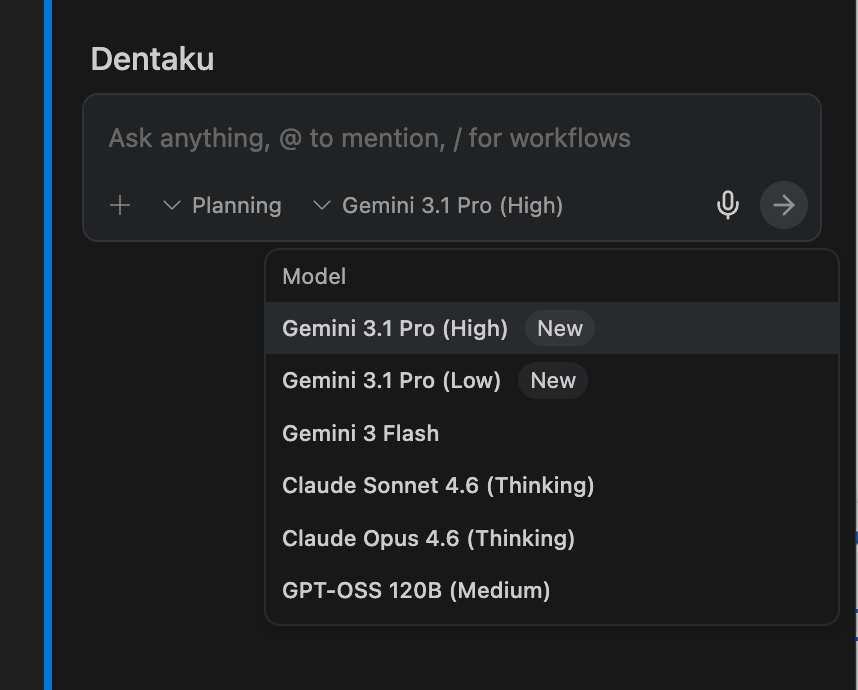Select Gemini 3.1 Pro (High) from the model list
This screenshot has width=858, height=690.
click(x=395, y=329)
